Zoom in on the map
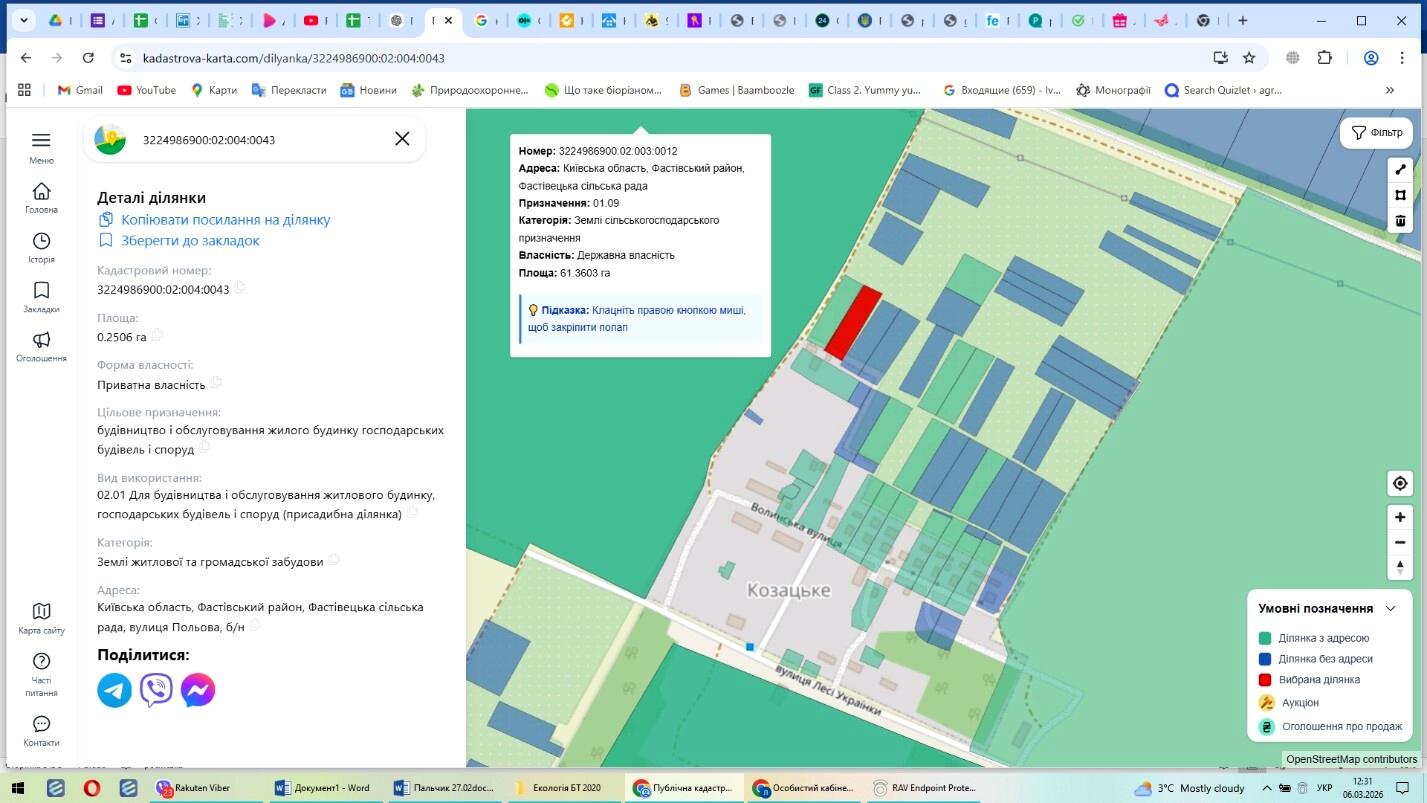The width and height of the screenshot is (1427, 803). pos(1400,517)
